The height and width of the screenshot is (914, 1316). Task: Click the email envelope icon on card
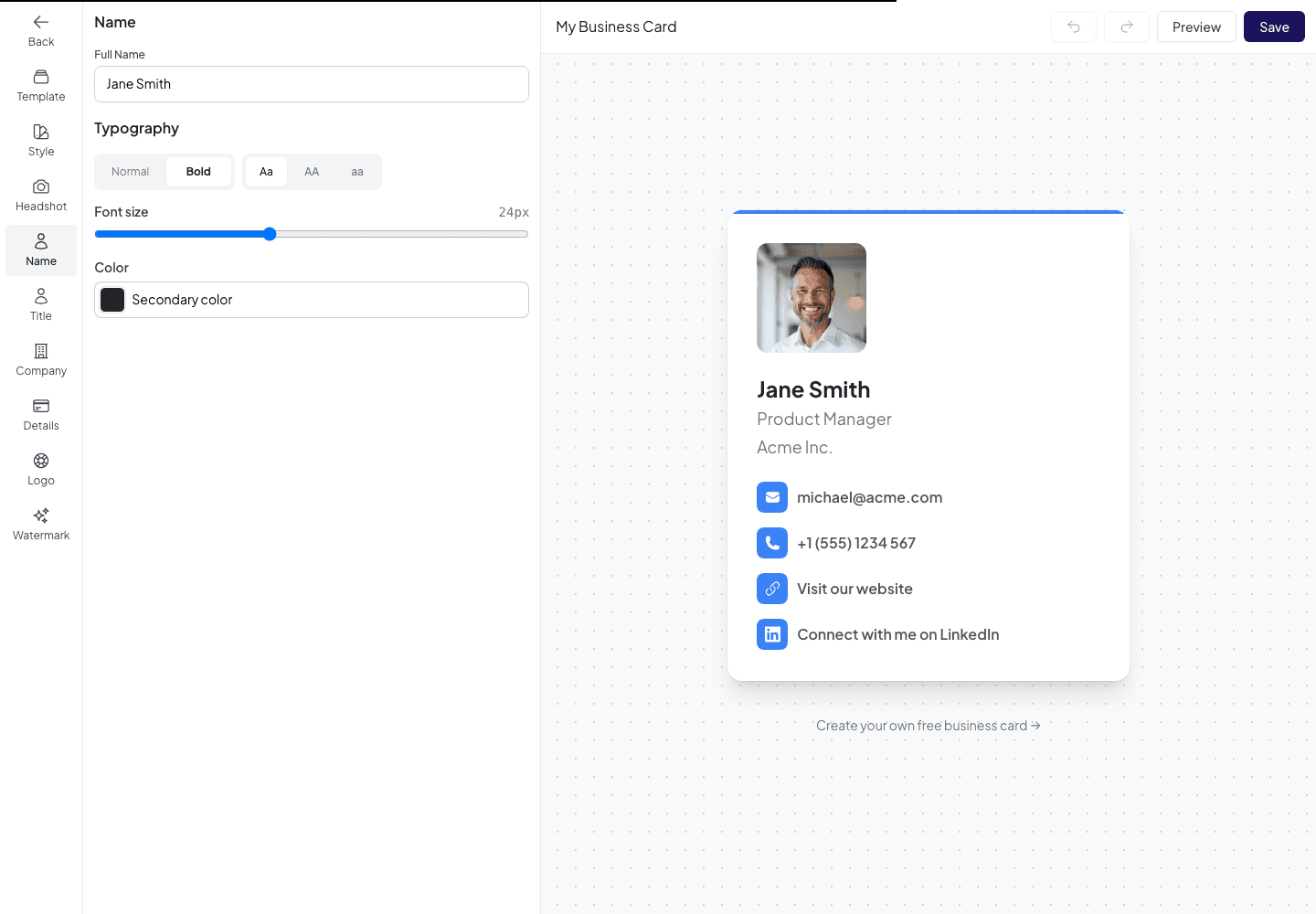tap(772, 497)
